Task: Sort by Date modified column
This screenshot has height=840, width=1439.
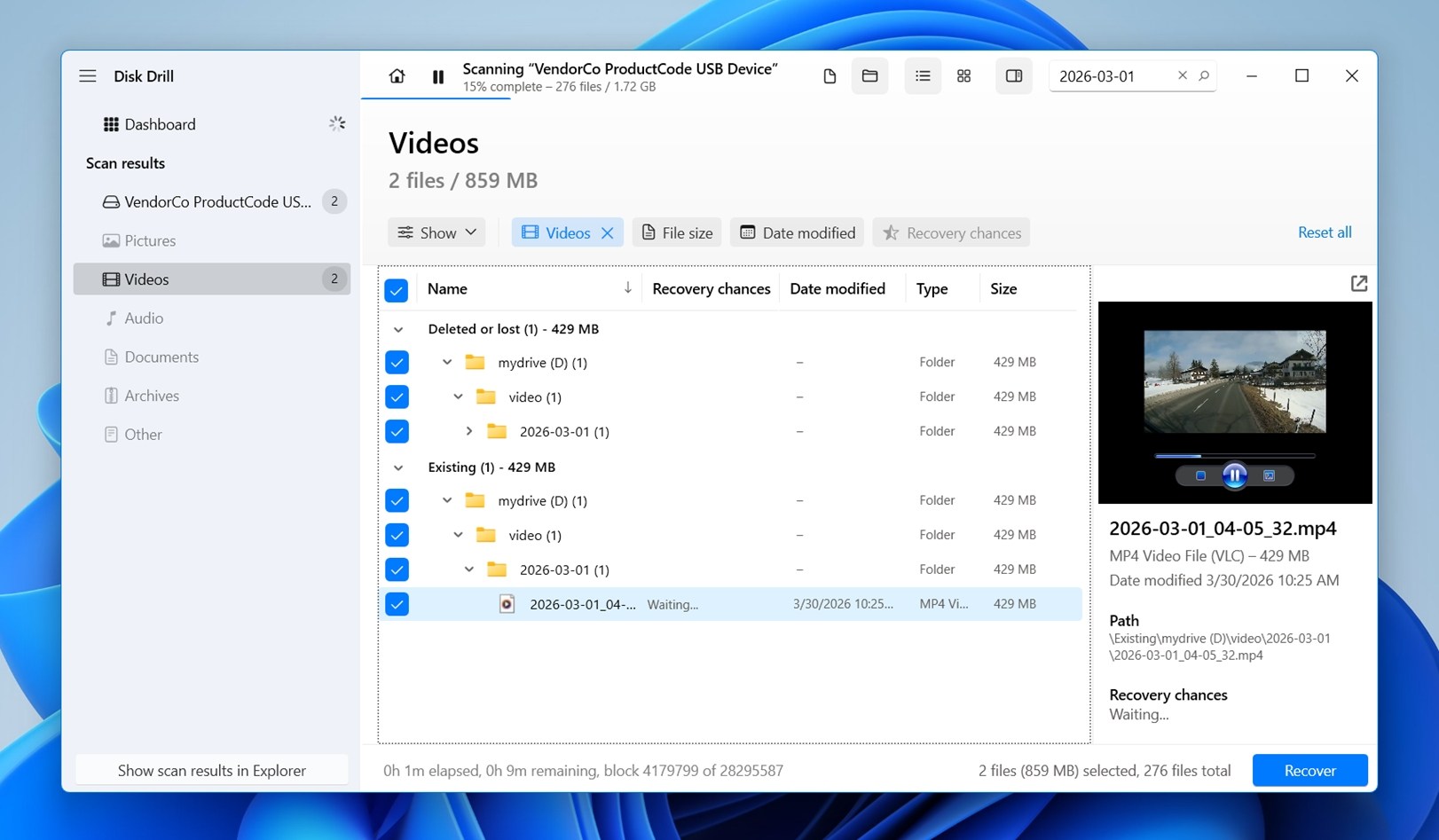Action: (x=837, y=289)
